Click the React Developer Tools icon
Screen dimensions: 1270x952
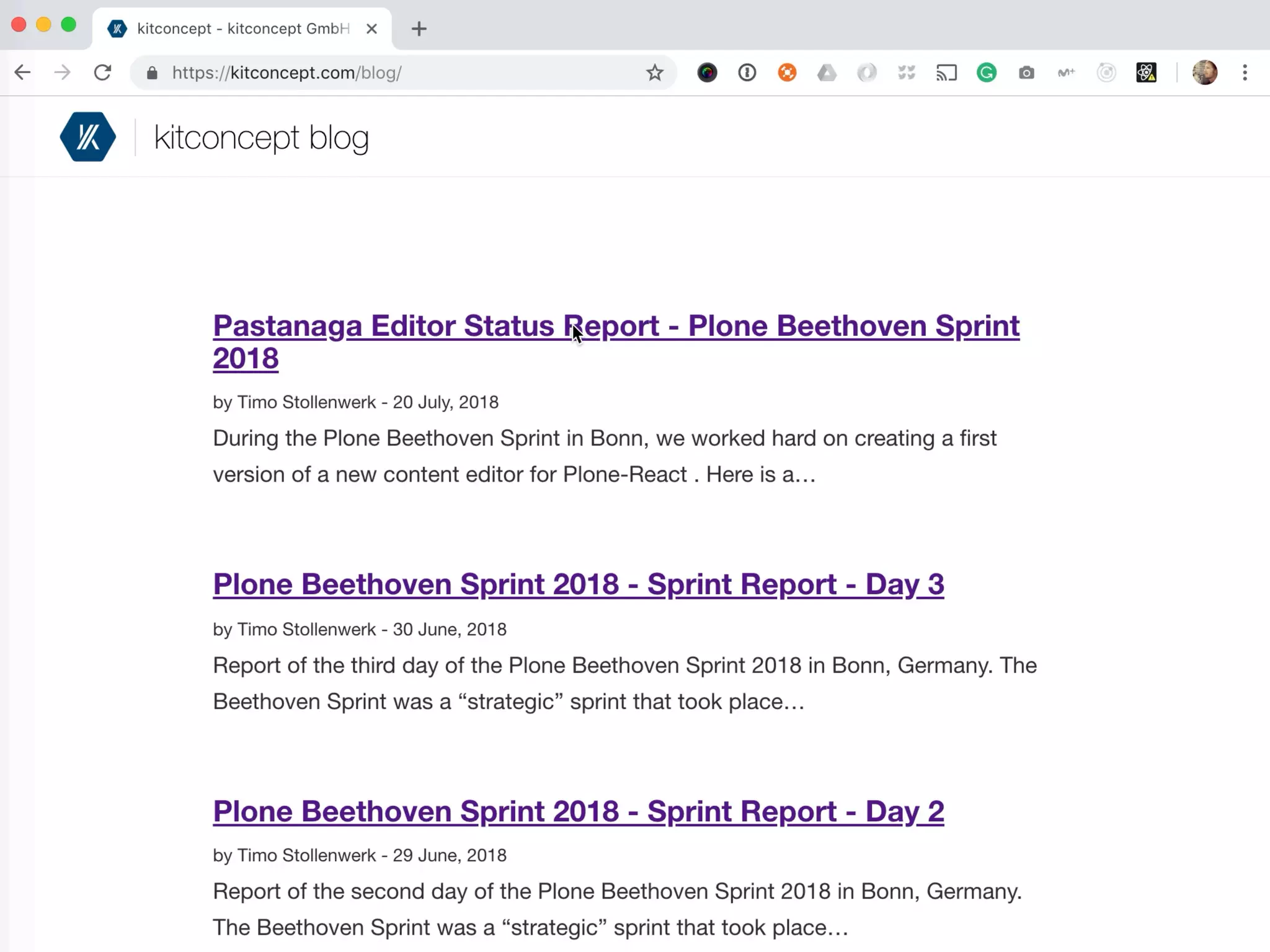(x=1146, y=73)
